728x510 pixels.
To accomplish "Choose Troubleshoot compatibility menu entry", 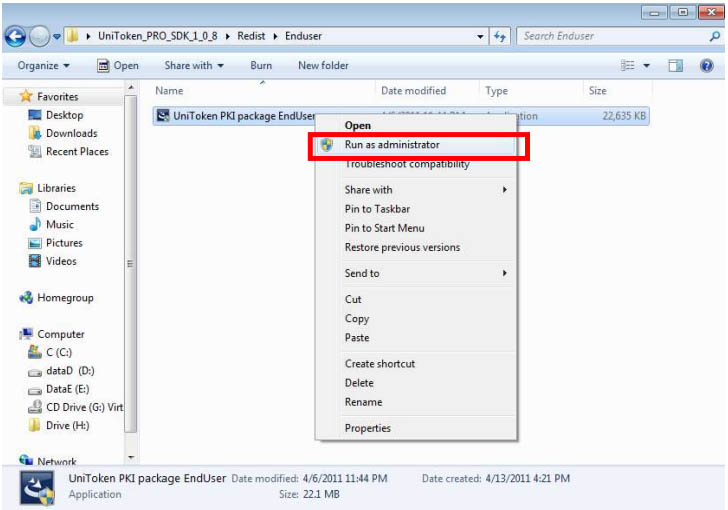I will pyautogui.click(x=407, y=164).
